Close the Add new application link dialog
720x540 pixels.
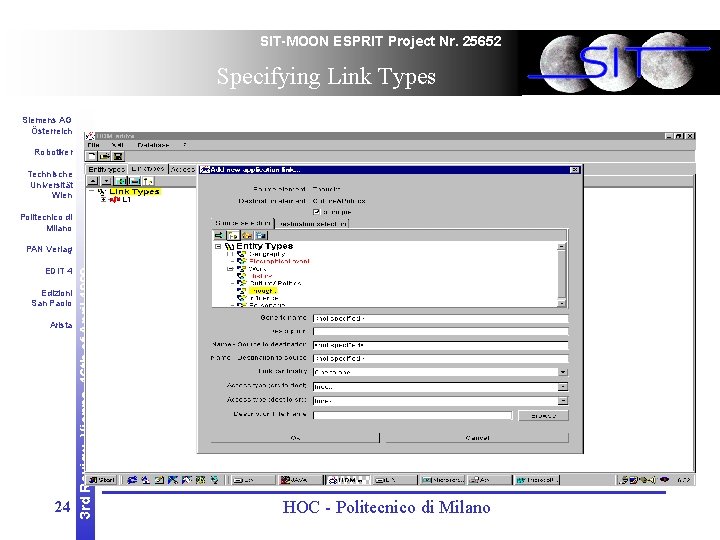point(574,170)
